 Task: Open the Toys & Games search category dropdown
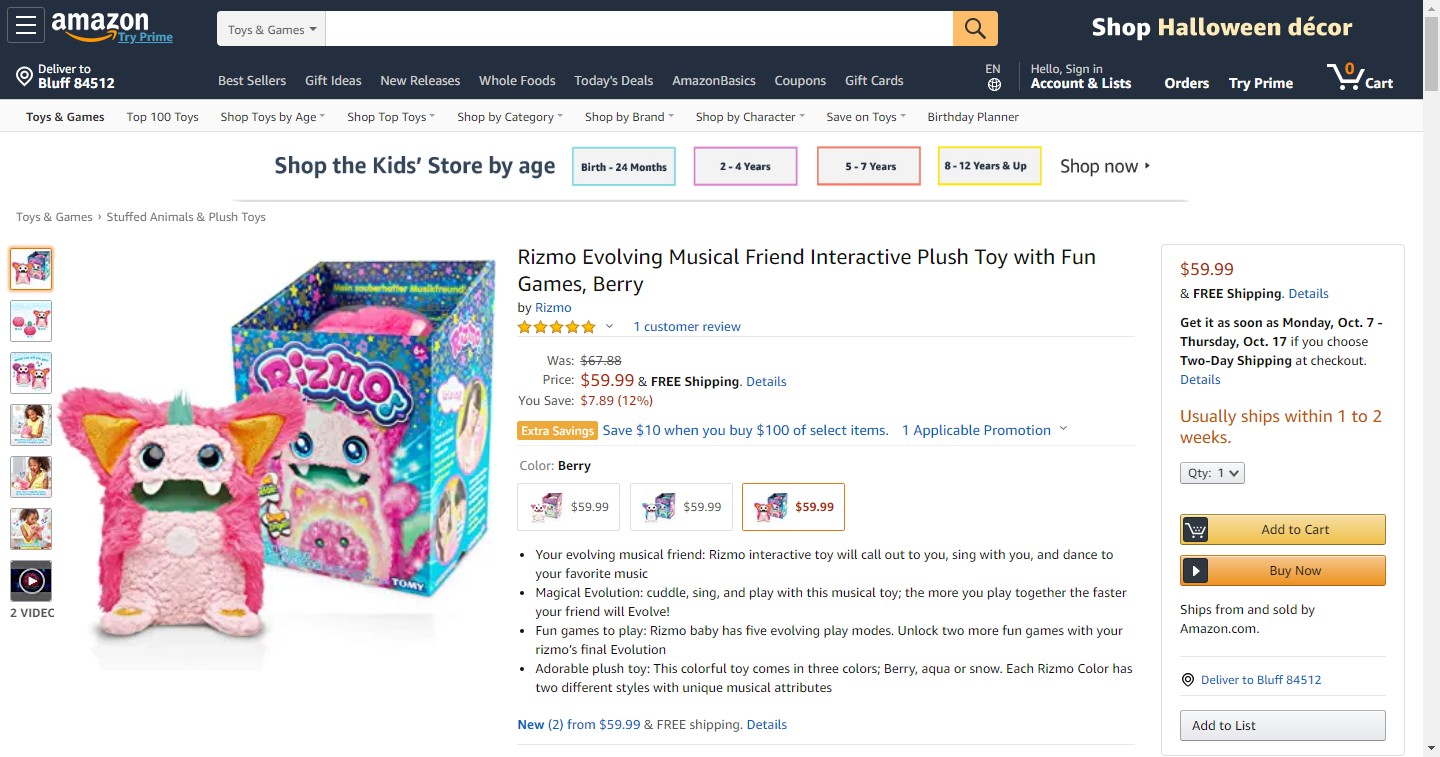(271, 29)
